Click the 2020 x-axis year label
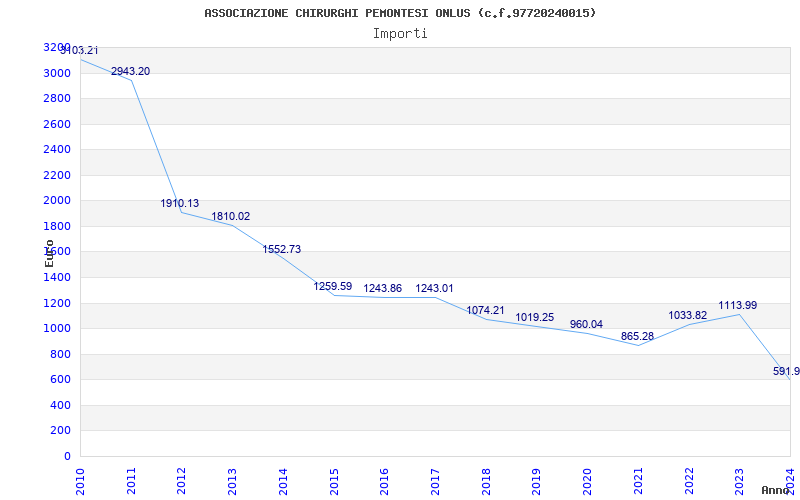The image size is (800, 500). pyautogui.click(x=587, y=482)
